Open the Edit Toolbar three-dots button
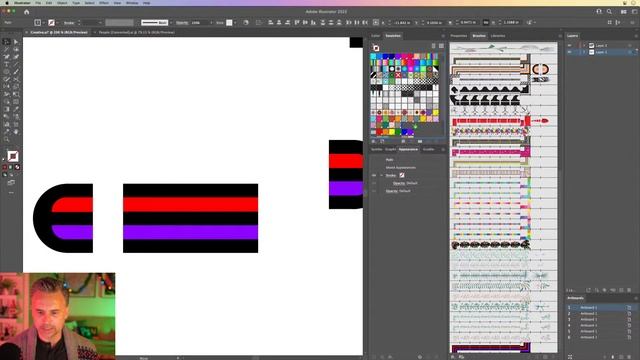 click(11, 192)
